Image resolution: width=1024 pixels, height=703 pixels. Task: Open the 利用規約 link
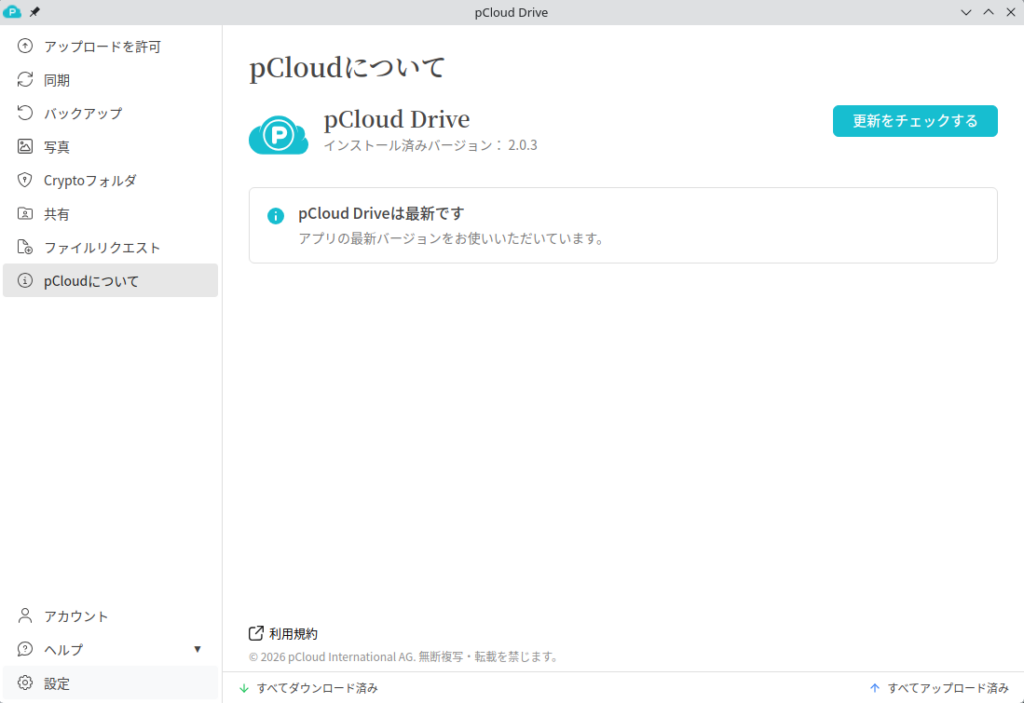(292, 634)
